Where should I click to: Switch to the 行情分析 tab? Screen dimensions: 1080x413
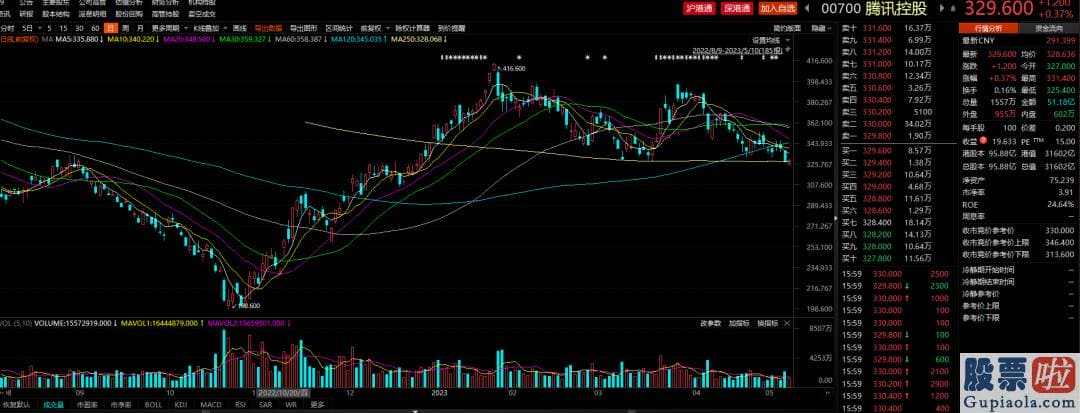[x=988, y=28]
